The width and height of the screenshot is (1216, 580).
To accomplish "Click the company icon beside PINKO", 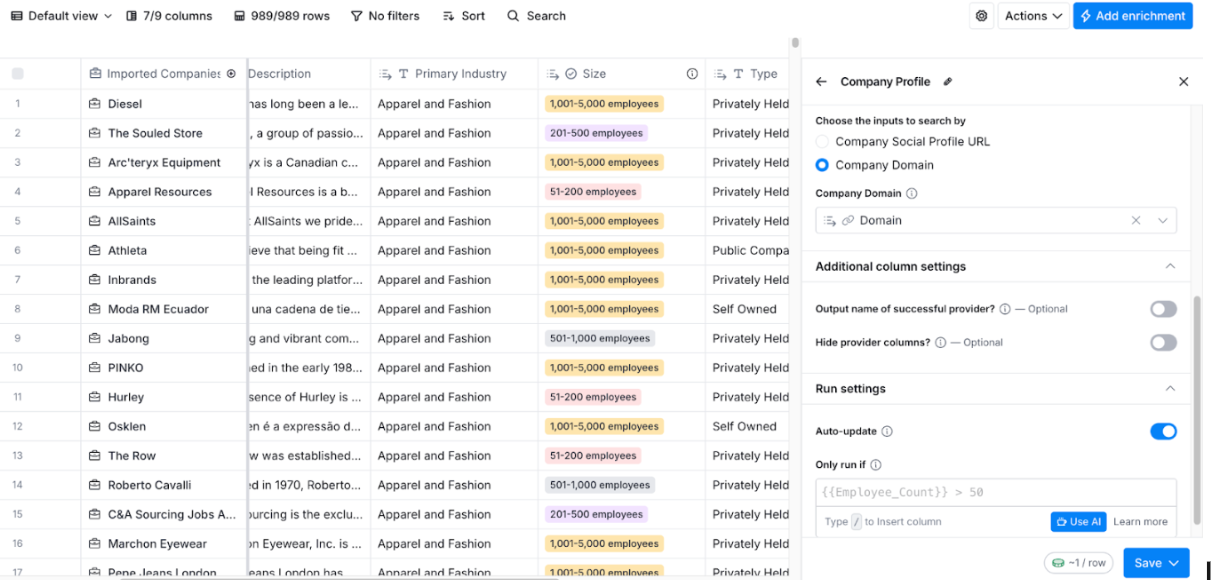I will (95, 368).
